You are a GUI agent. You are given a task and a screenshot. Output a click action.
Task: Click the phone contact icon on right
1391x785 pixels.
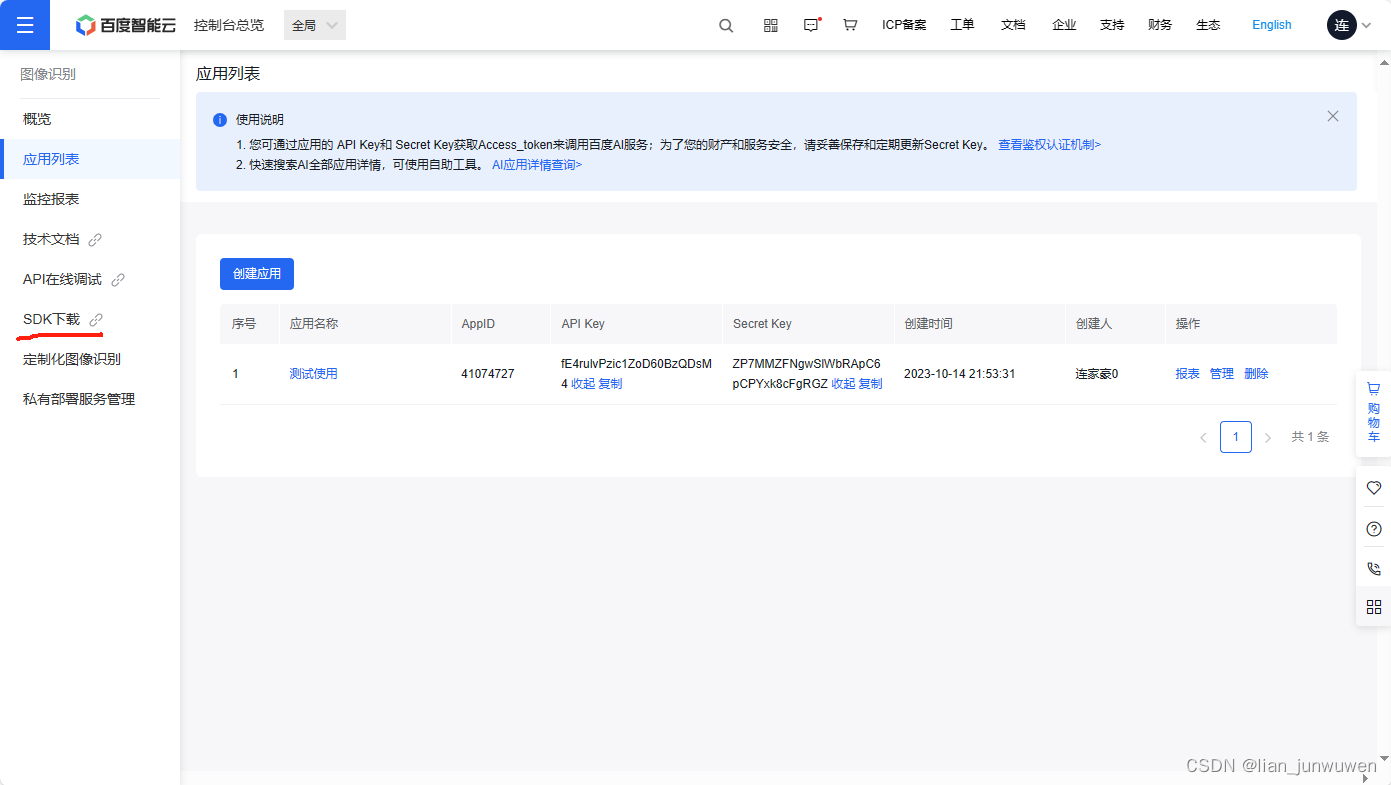1374,568
